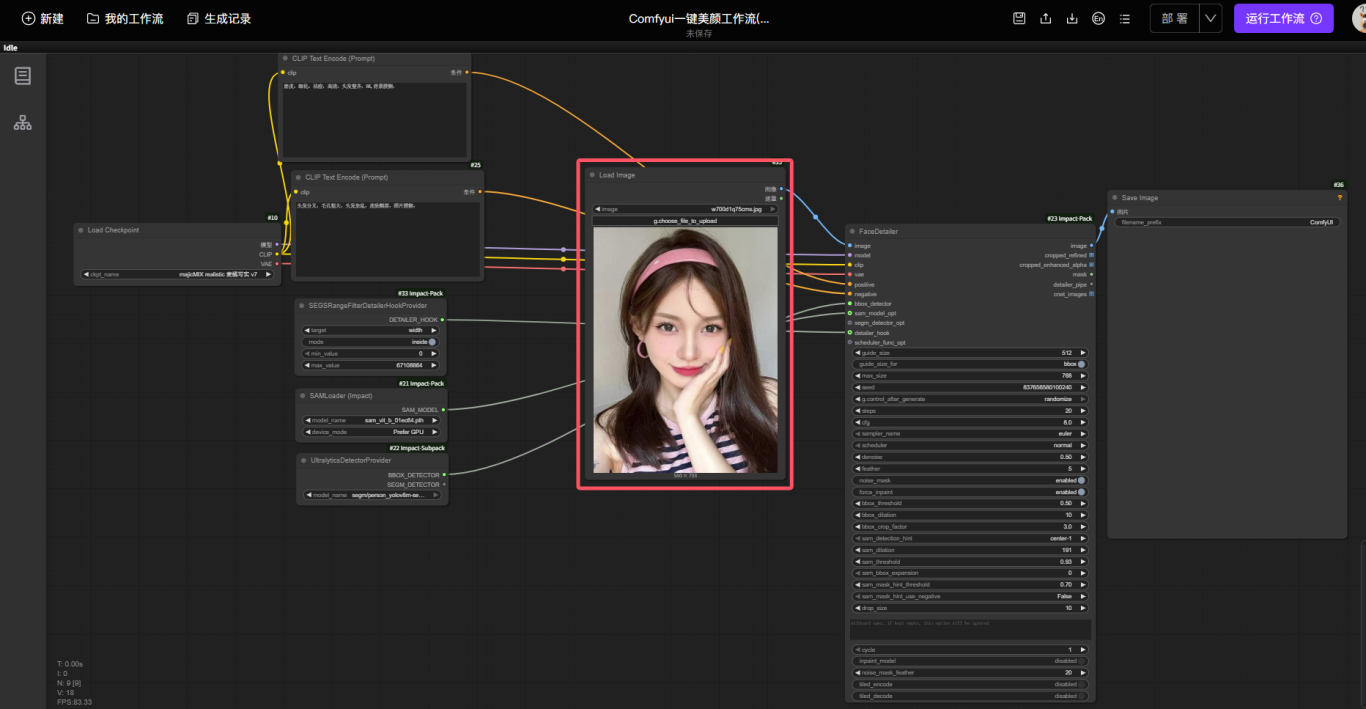Click the 部署 button
The height and width of the screenshot is (709, 1366).
tap(1175, 18)
